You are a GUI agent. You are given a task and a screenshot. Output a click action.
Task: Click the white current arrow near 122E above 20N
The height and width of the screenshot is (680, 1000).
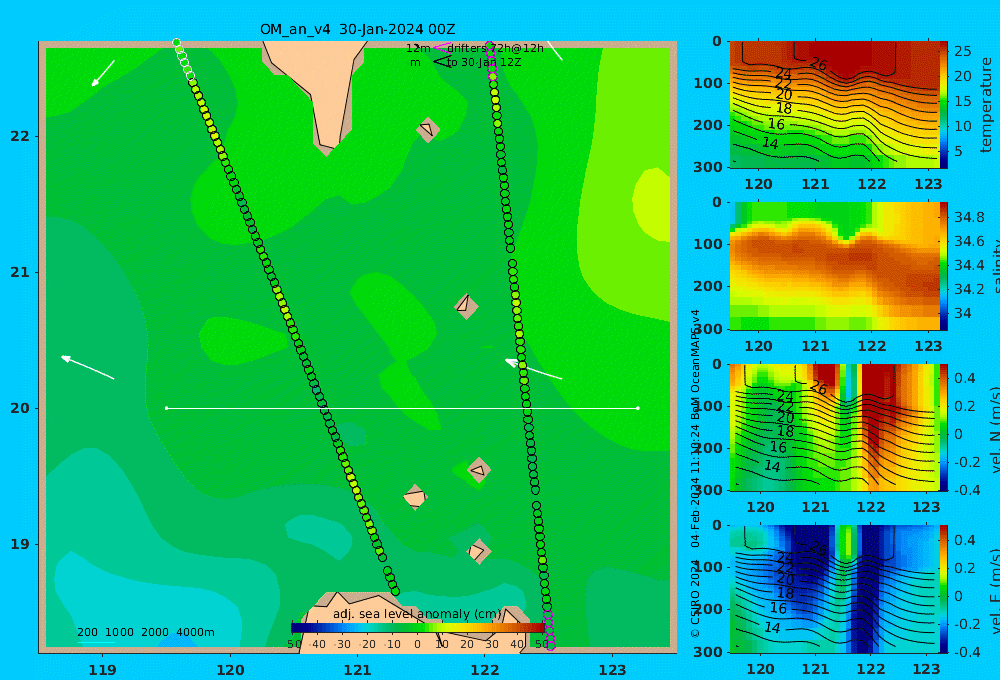pyautogui.click(x=533, y=369)
